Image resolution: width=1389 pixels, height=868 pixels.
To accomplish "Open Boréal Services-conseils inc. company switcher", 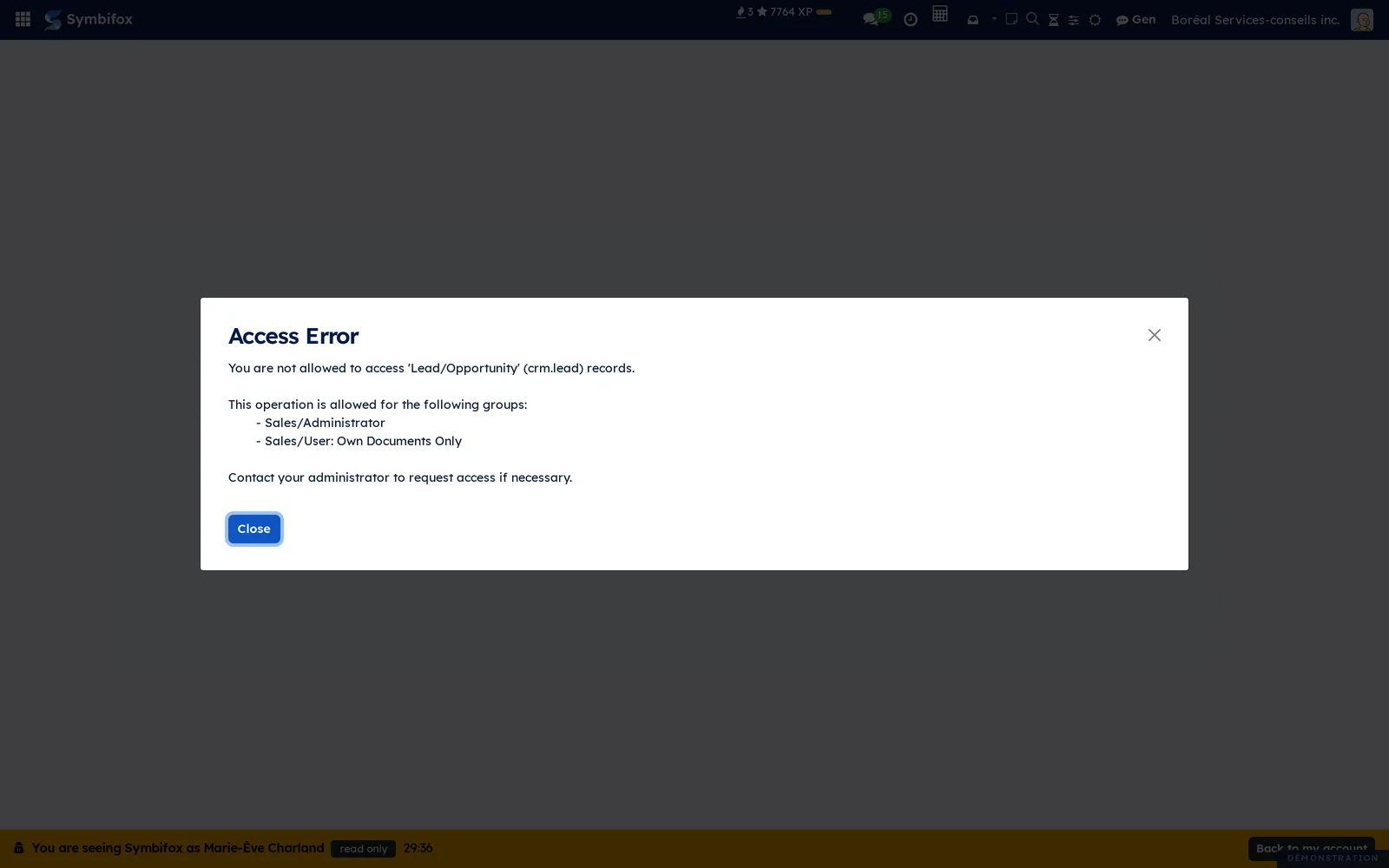I will coord(1255,19).
